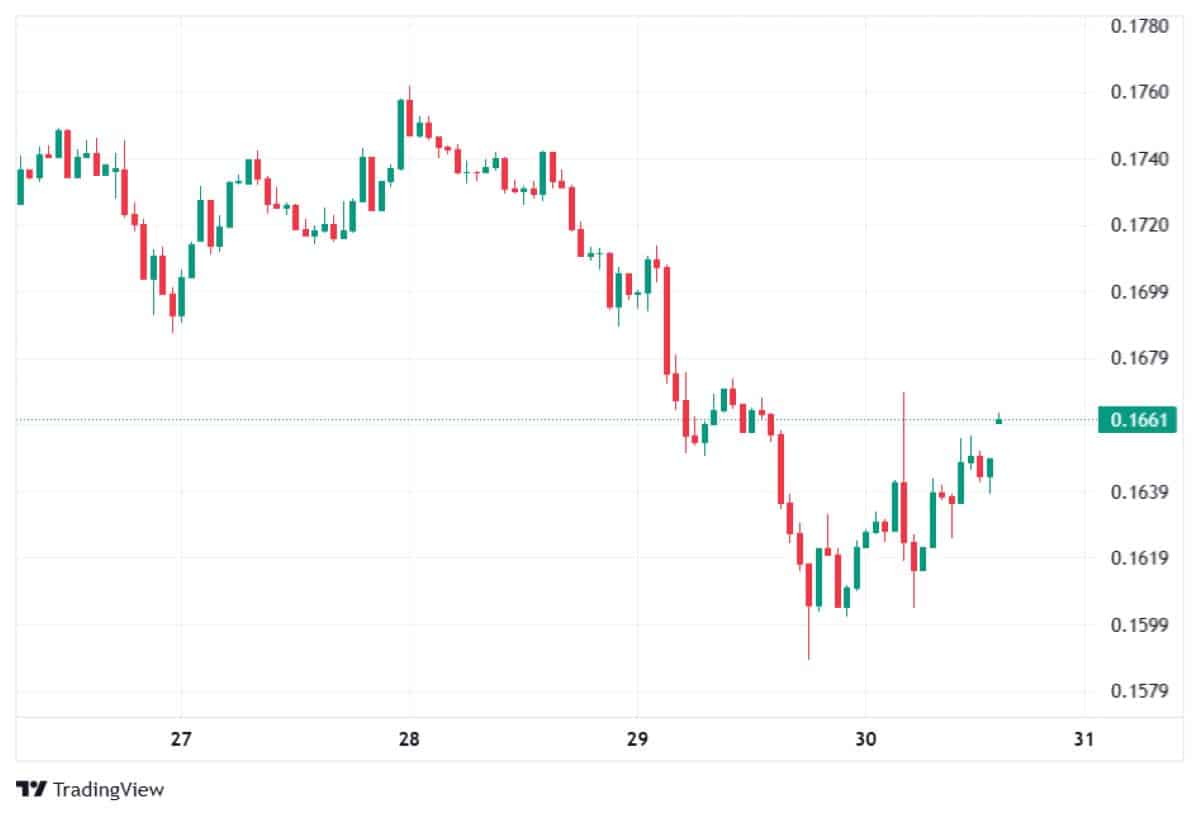Select the 0.1599 price scale value

coord(1139,625)
